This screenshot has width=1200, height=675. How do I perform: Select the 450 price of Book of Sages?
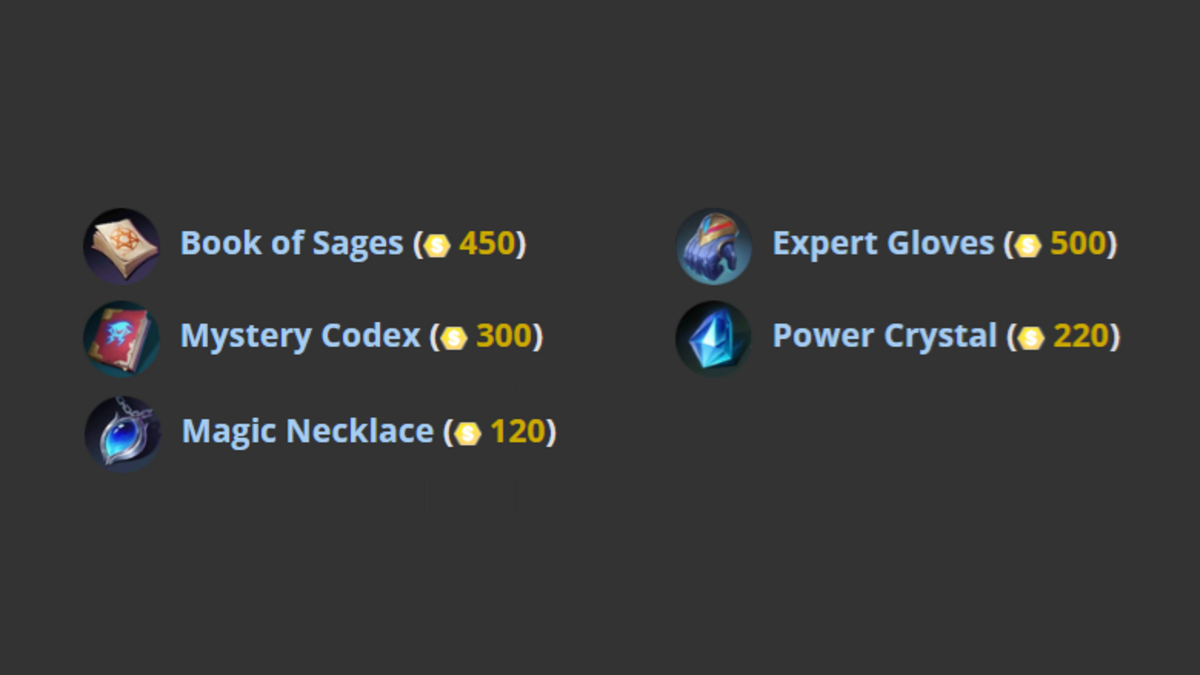[x=486, y=244]
